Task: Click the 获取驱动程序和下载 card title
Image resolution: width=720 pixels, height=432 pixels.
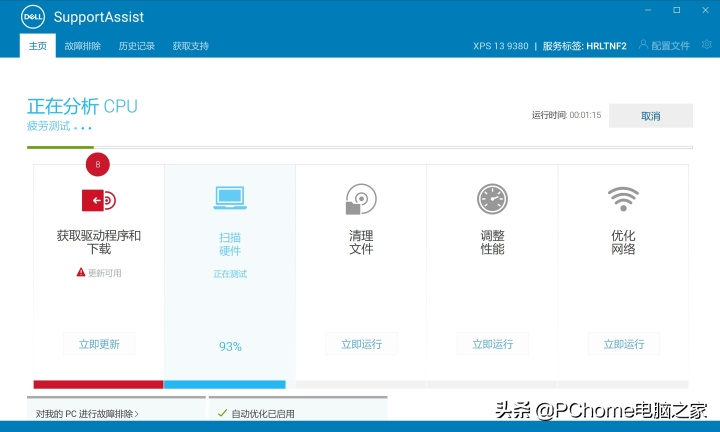Action: pos(99,242)
